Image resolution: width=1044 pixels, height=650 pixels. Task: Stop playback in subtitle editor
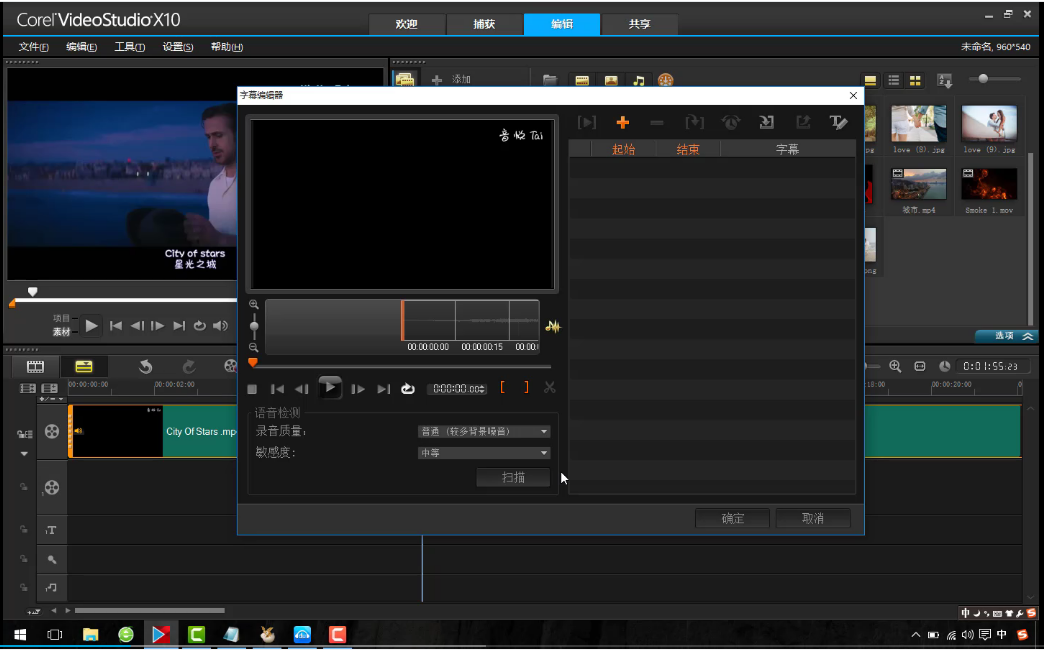[x=252, y=389]
